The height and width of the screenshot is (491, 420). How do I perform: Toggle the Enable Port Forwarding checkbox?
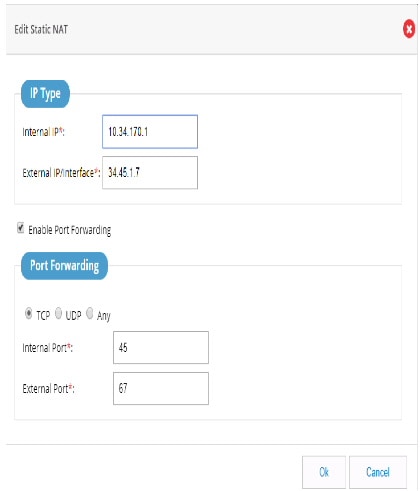21,228
